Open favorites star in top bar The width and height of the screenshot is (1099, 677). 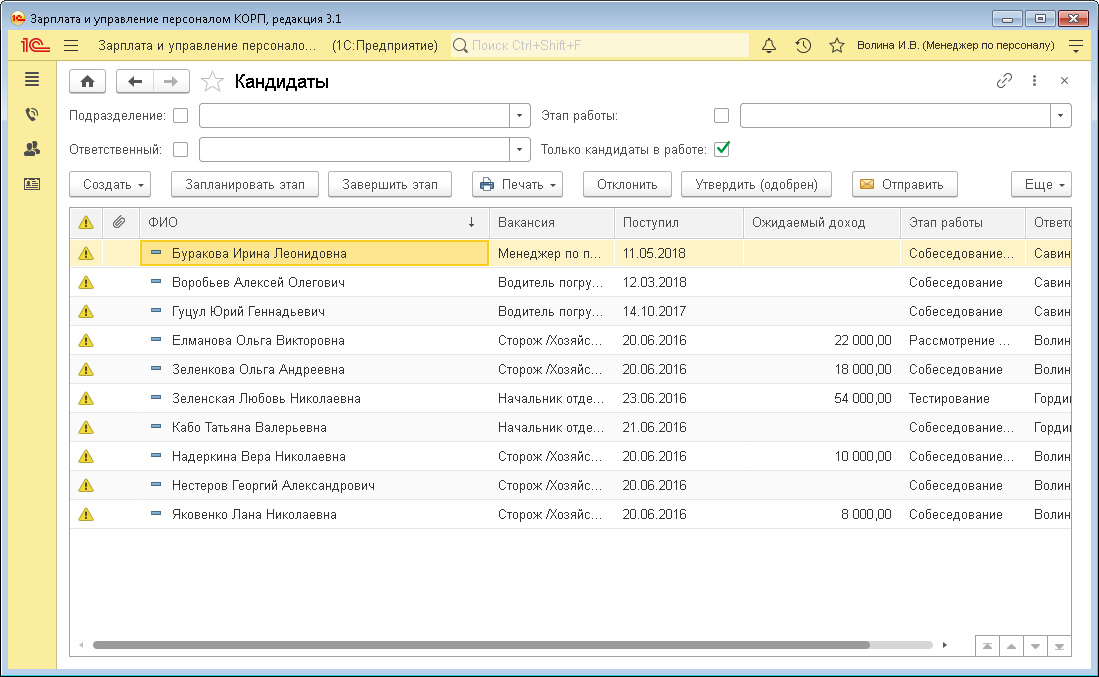coord(837,46)
